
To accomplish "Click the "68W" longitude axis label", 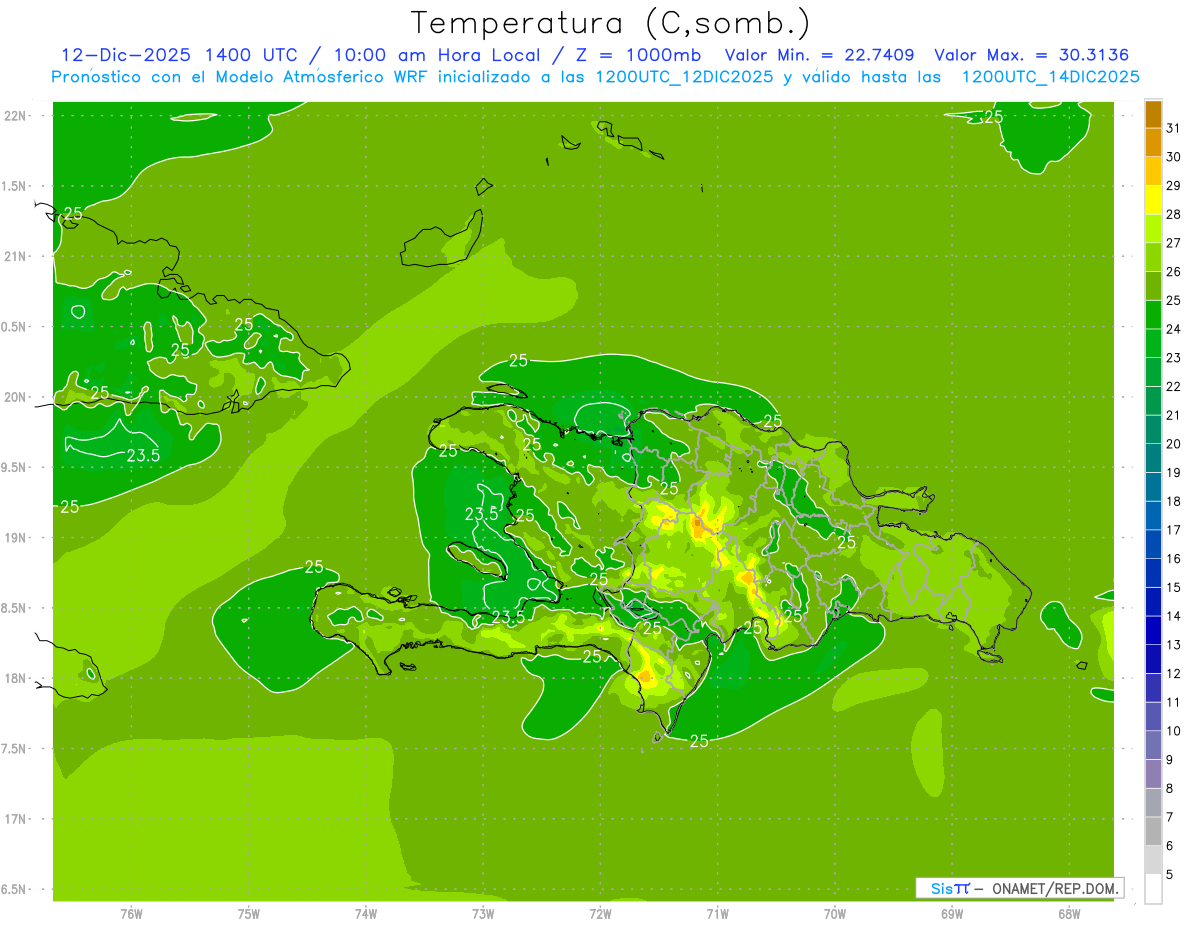I will [1069, 913].
